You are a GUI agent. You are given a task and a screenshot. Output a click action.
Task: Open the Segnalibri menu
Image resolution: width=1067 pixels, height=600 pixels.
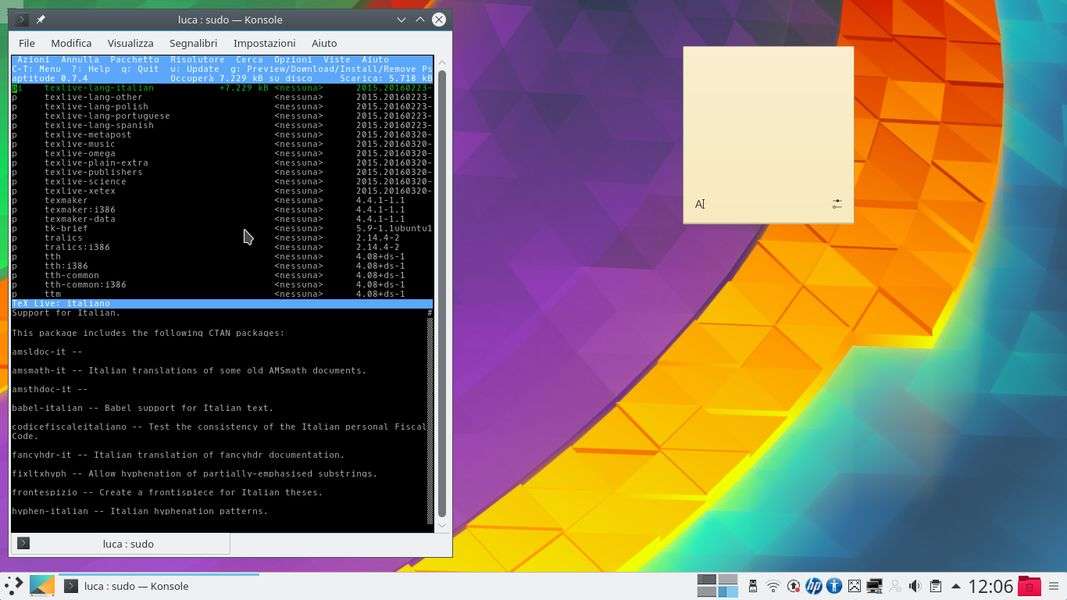(x=193, y=43)
